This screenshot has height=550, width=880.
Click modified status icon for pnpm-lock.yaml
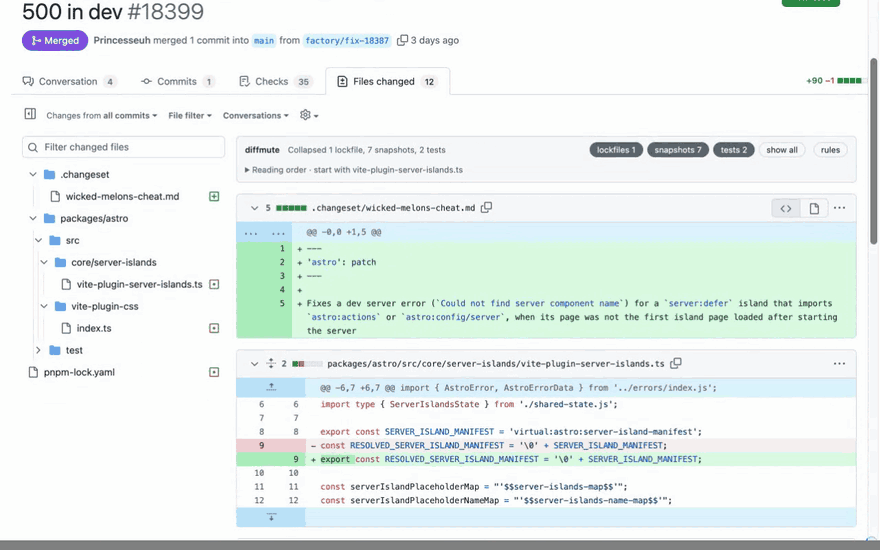214,372
